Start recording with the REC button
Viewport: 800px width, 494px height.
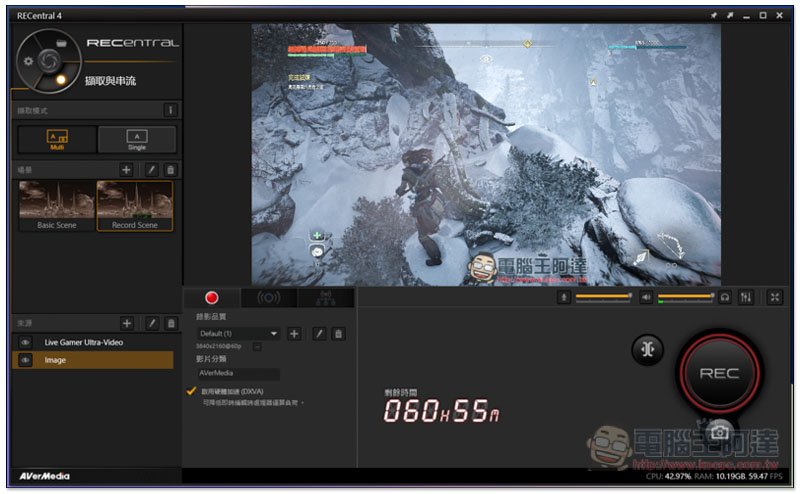click(x=719, y=373)
